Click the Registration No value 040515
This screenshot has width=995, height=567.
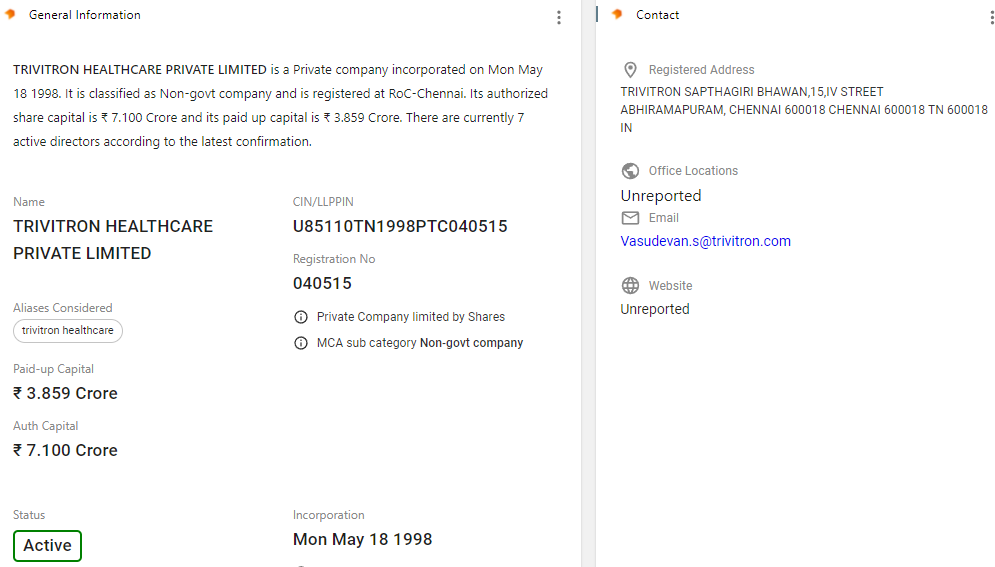coord(322,284)
